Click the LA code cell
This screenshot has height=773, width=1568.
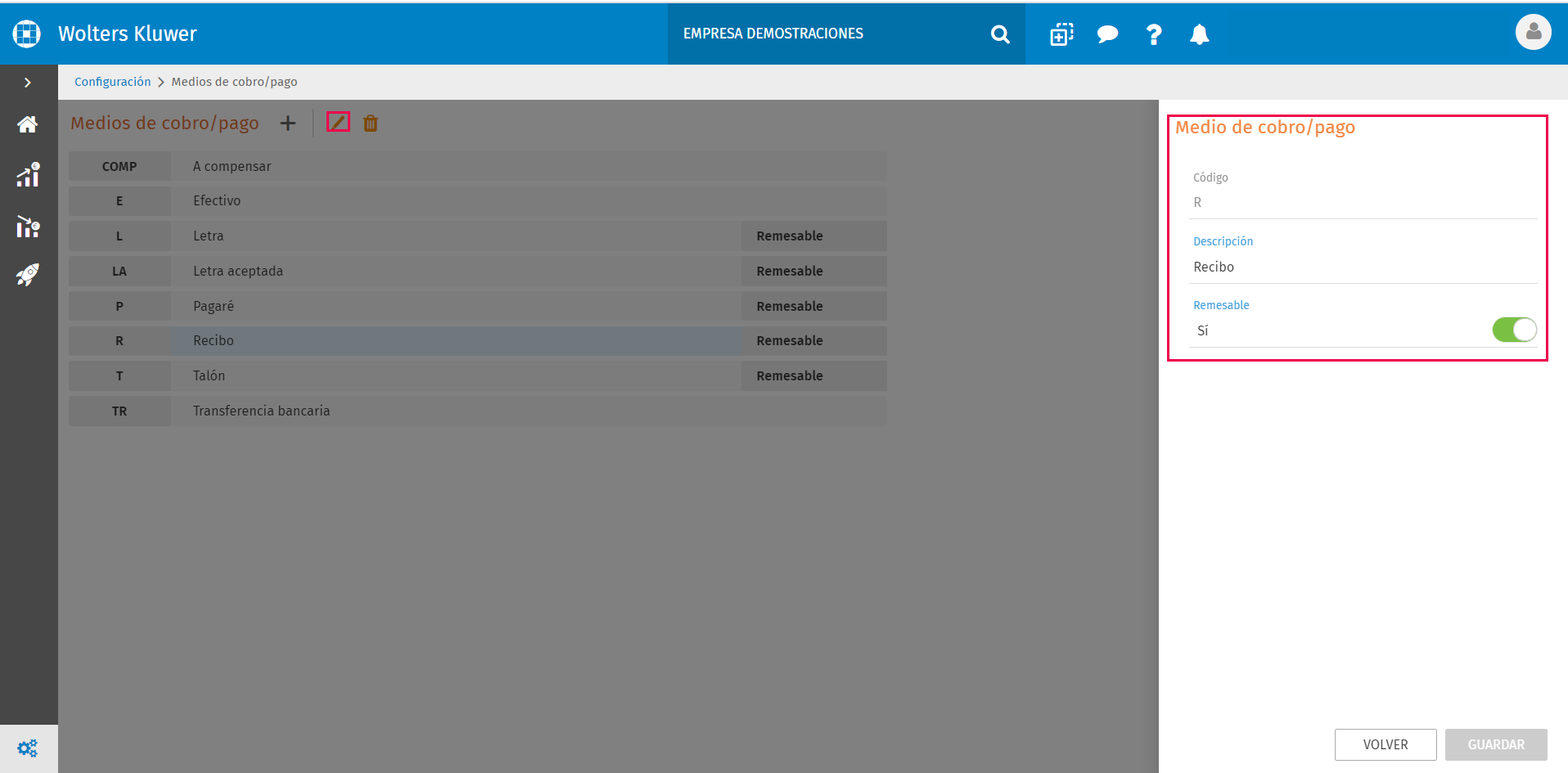[119, 271]
